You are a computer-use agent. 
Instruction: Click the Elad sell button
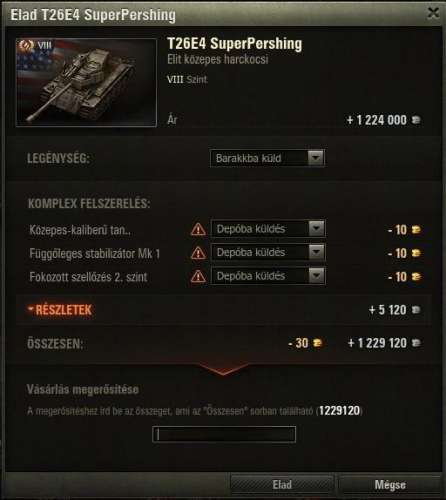(282, 484)
